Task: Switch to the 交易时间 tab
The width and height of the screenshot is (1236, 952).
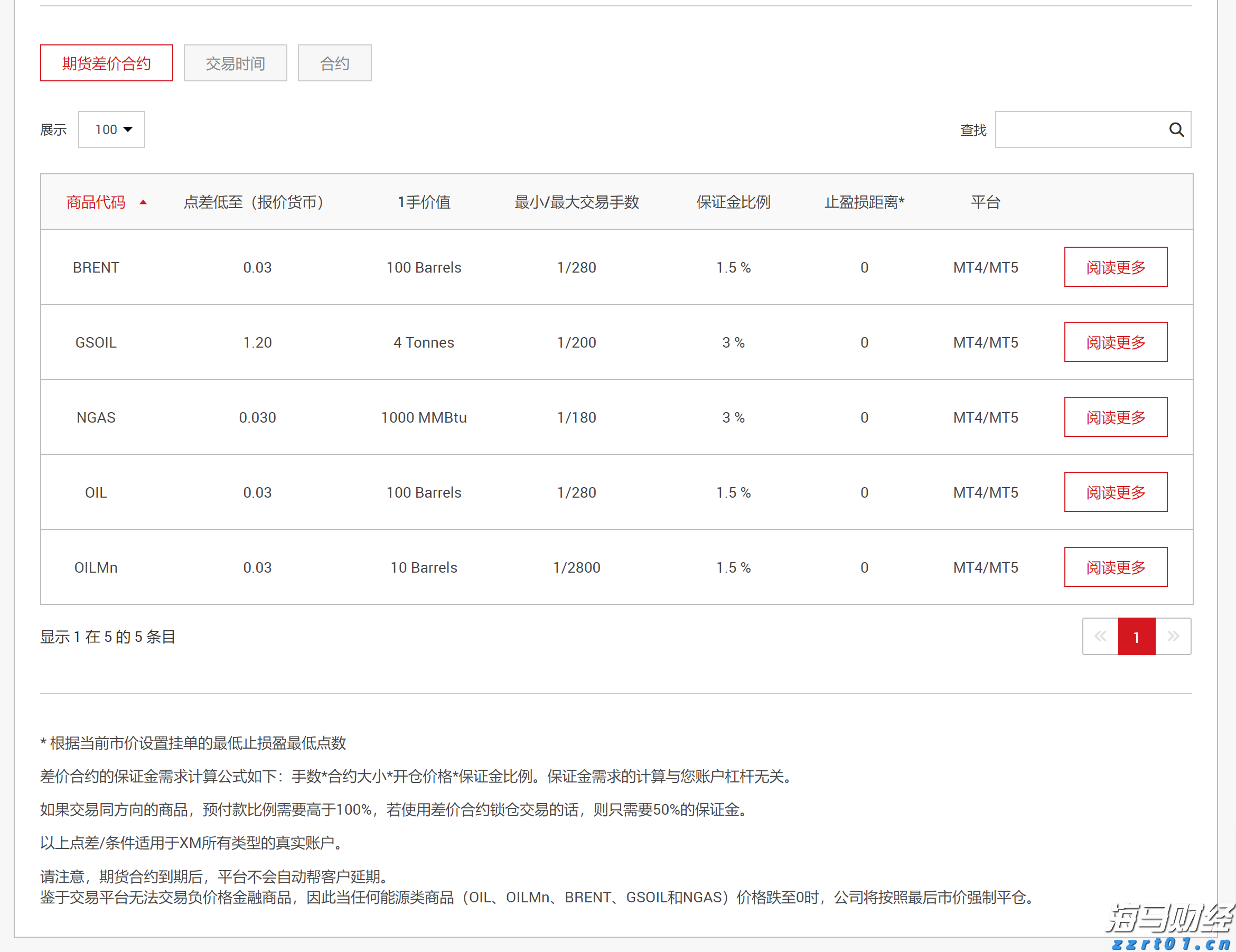Action: (236, 63)
